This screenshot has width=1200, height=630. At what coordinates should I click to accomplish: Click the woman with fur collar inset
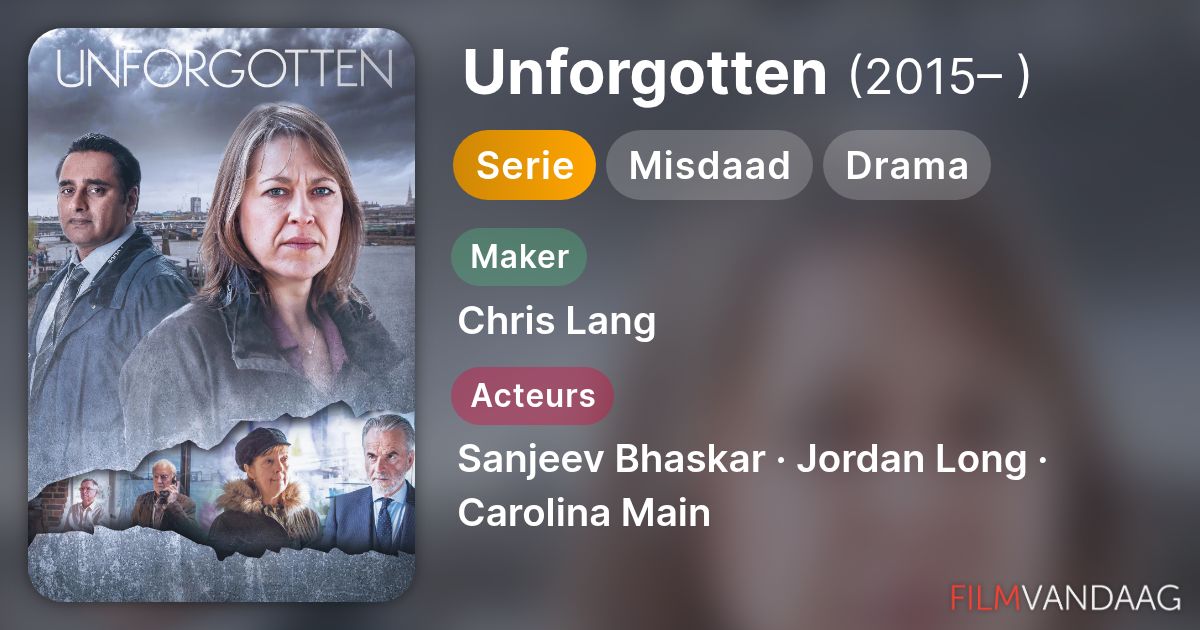[x=265, y=490]
